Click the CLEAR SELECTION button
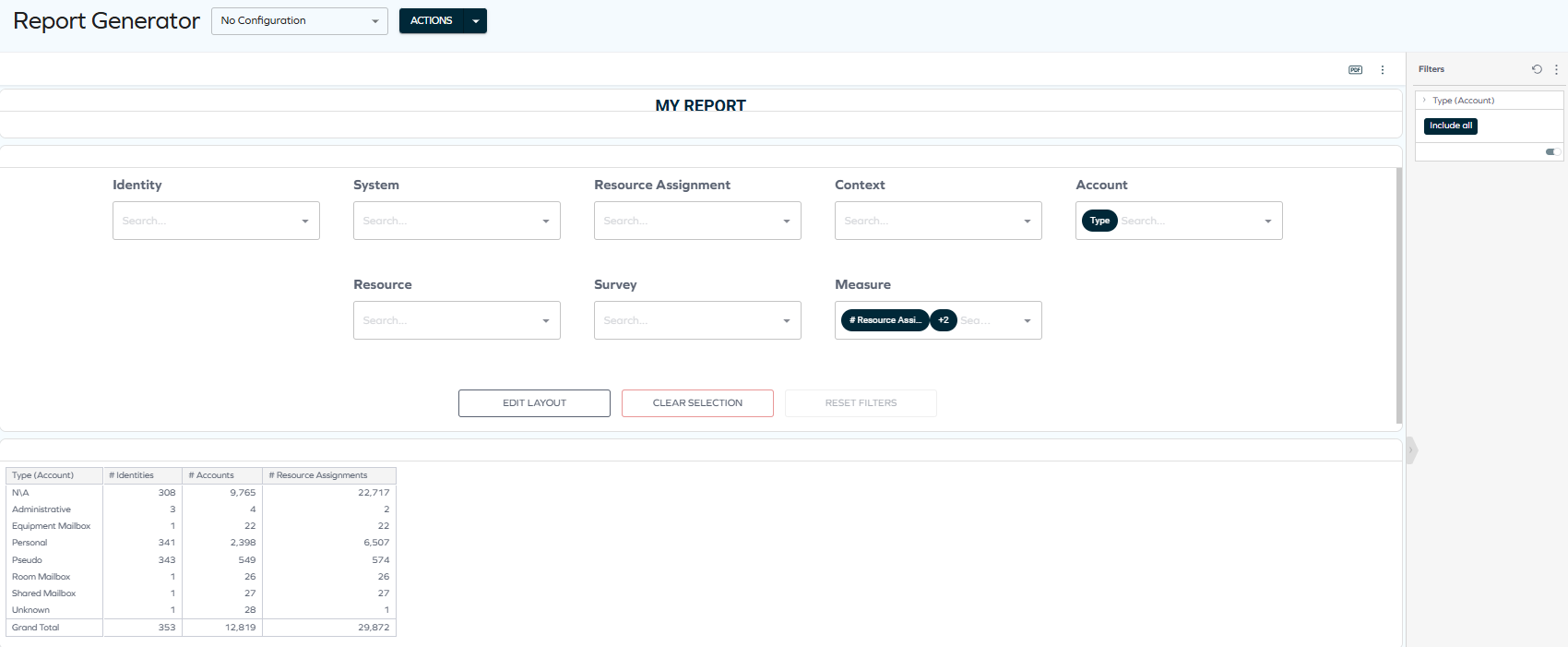 coord(697,403)
